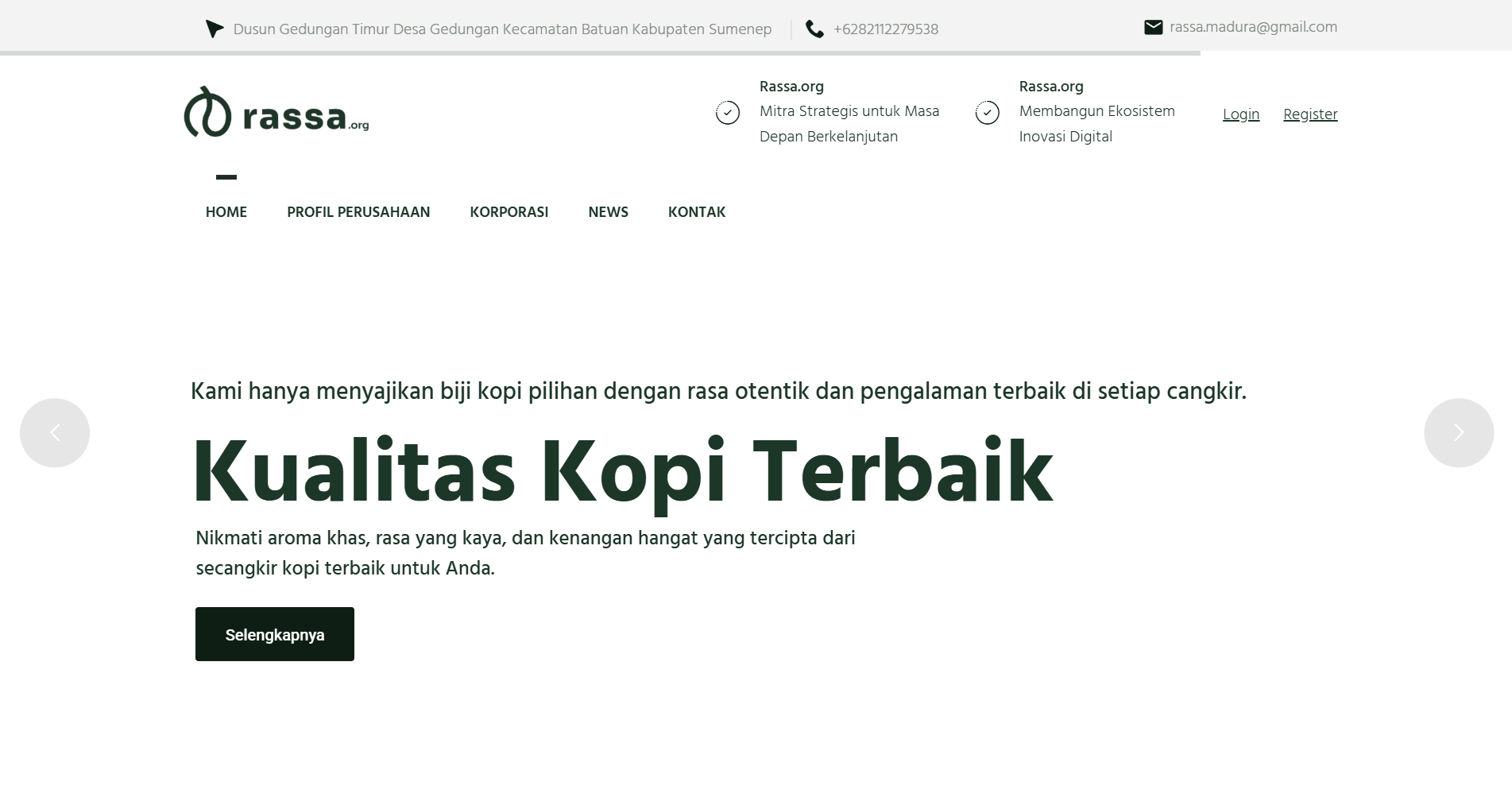Click the rassa.org wordmark text
This screenshot has width=1512, height=801.
306,118
